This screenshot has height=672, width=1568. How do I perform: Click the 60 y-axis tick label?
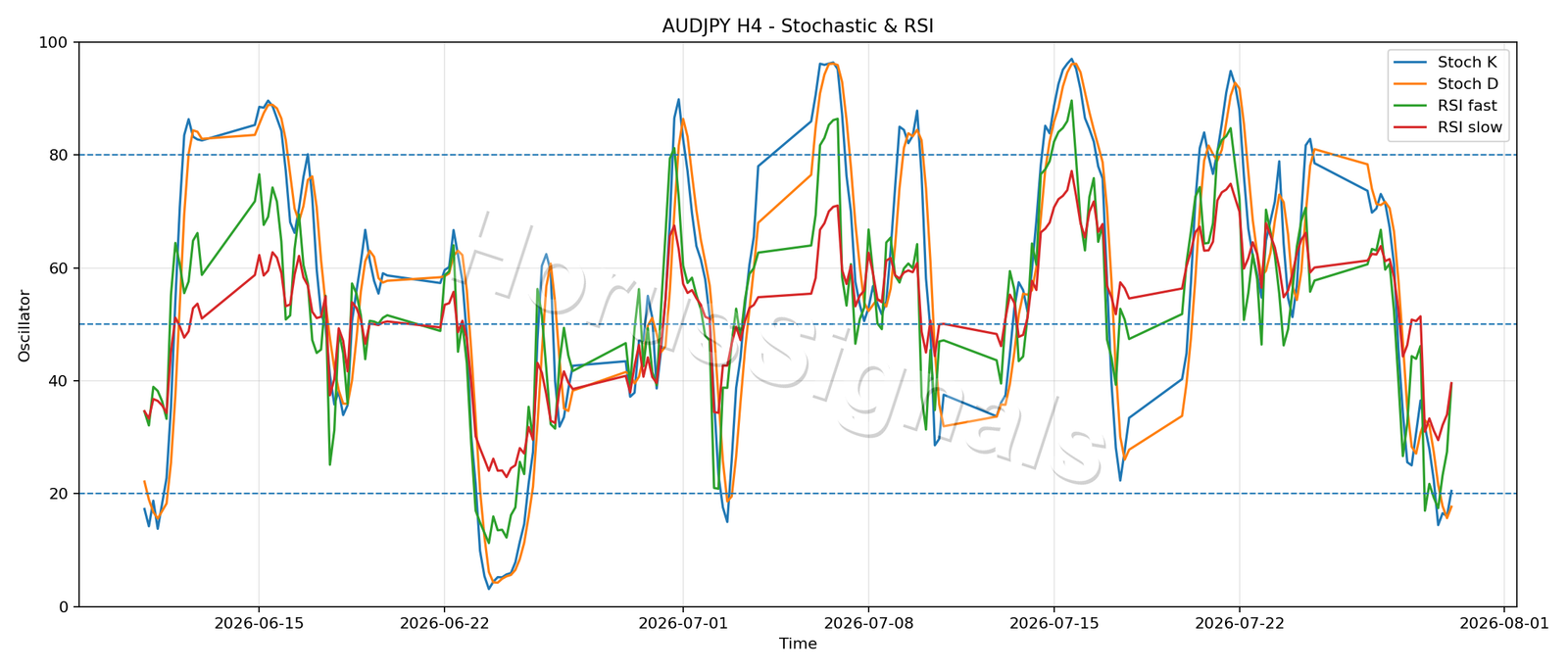pos(60,268)
